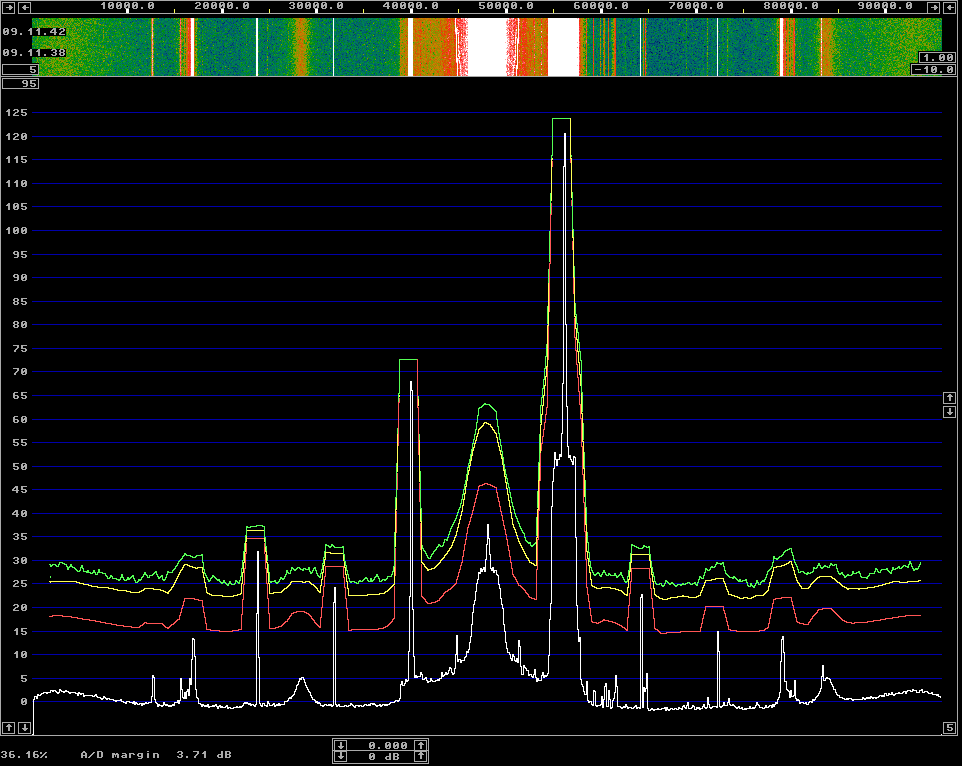Viewport: 962px width, 766px height.
Task: Click the waterfall averages box showing 5
Action: coord(20,69)
